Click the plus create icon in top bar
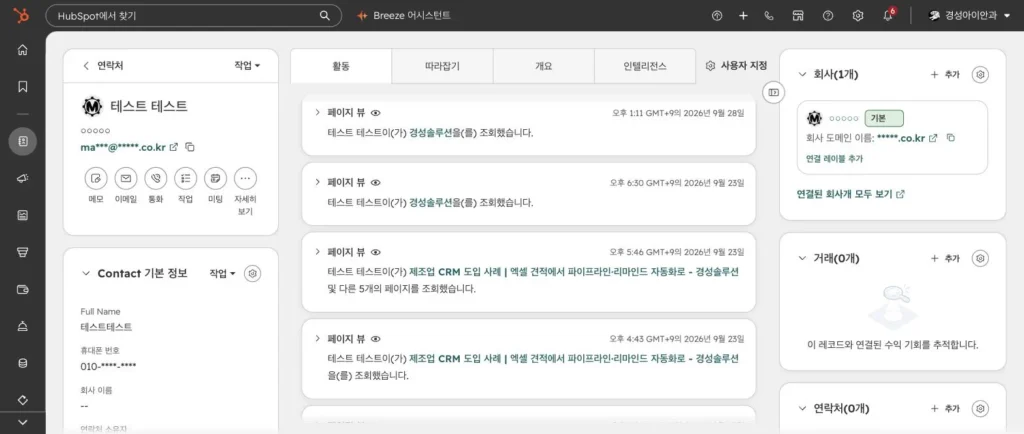 click(x=743, y=16)
